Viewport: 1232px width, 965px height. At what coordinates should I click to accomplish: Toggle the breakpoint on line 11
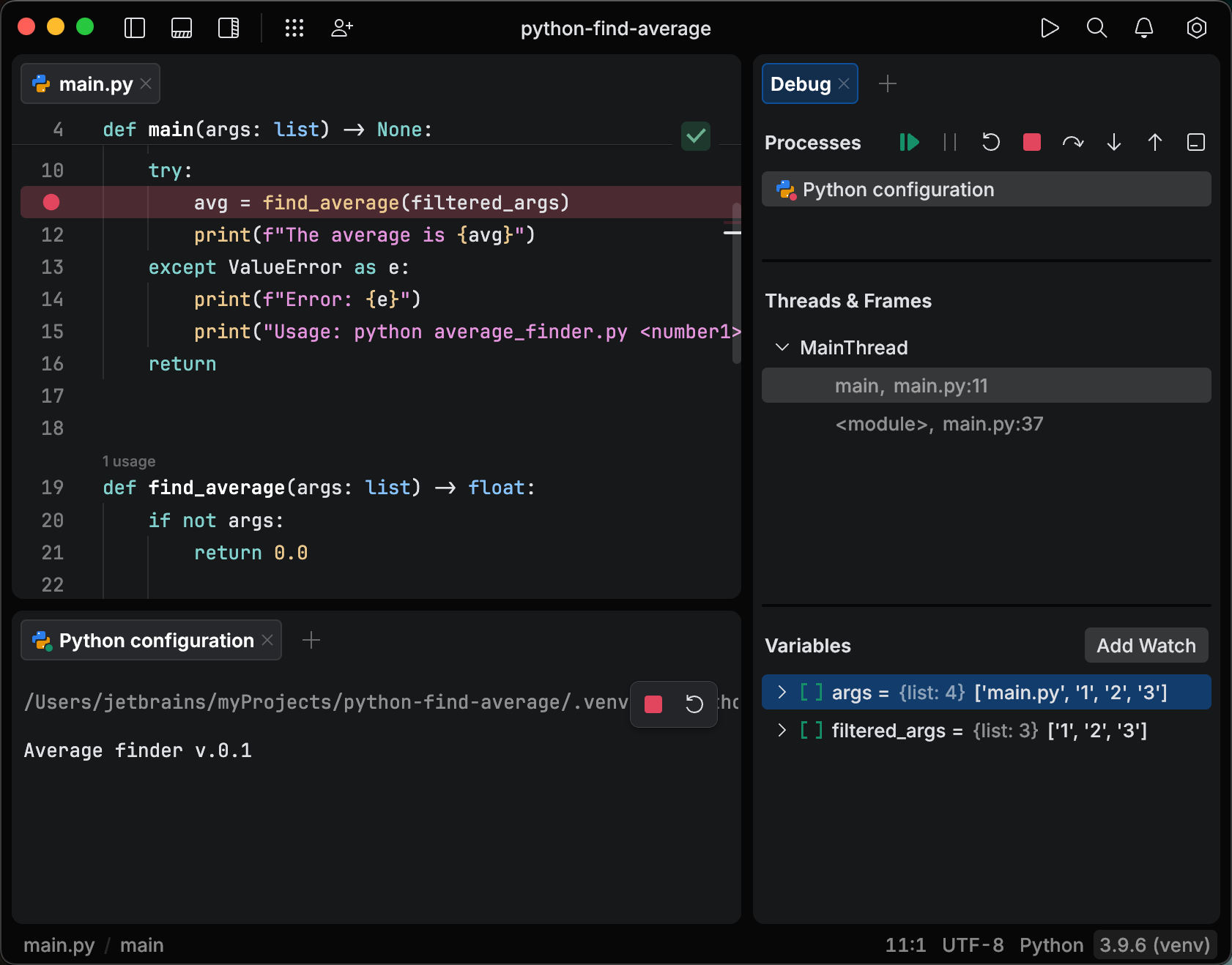[51, 202]
